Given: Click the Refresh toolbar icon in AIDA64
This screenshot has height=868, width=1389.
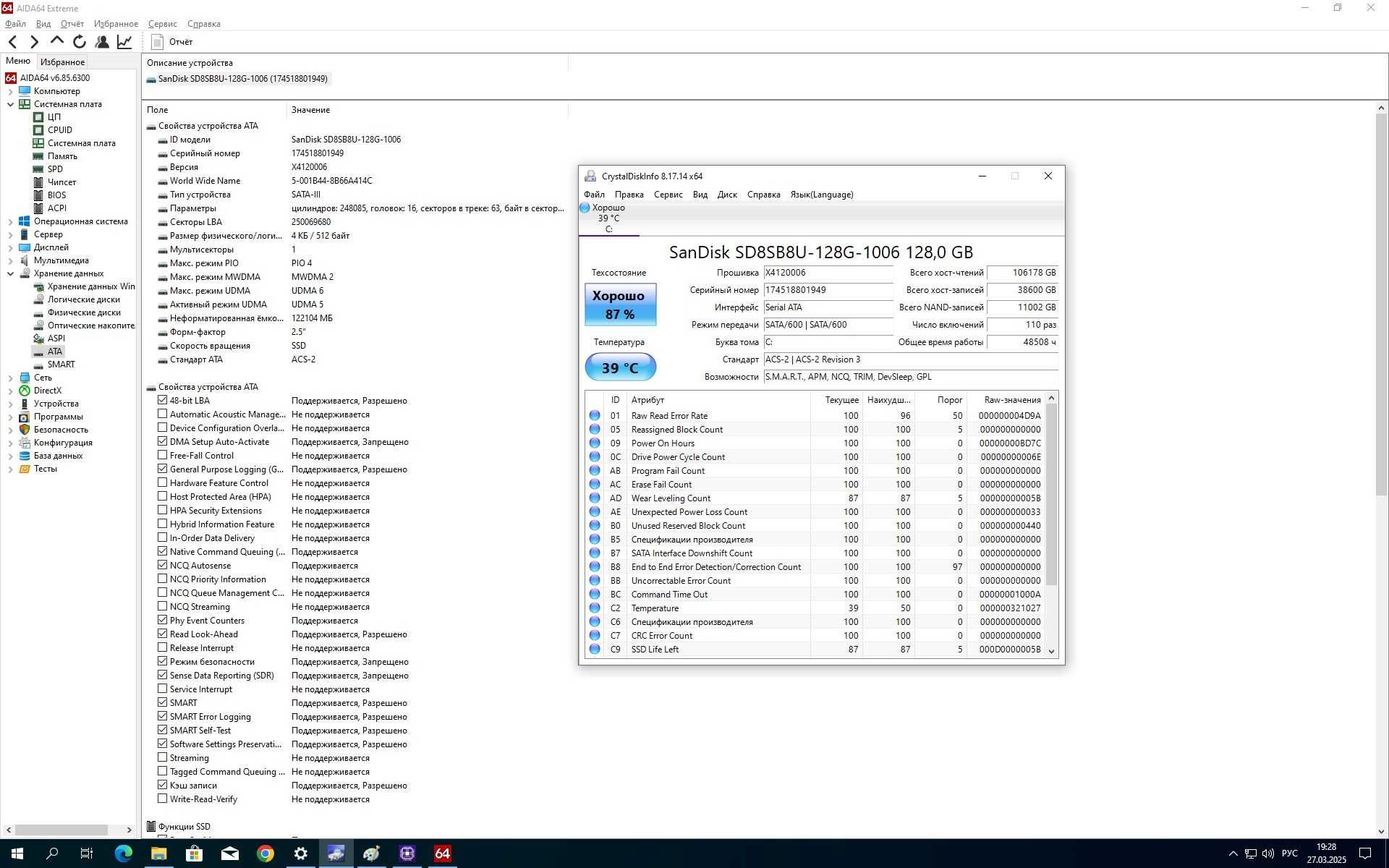Looking at the screenshot, I should 80,42.
